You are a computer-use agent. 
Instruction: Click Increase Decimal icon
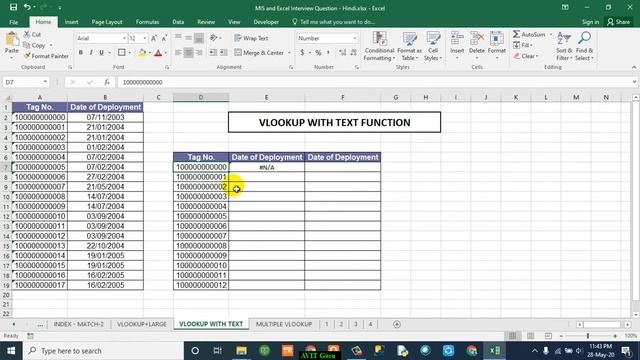pos(342,53)
